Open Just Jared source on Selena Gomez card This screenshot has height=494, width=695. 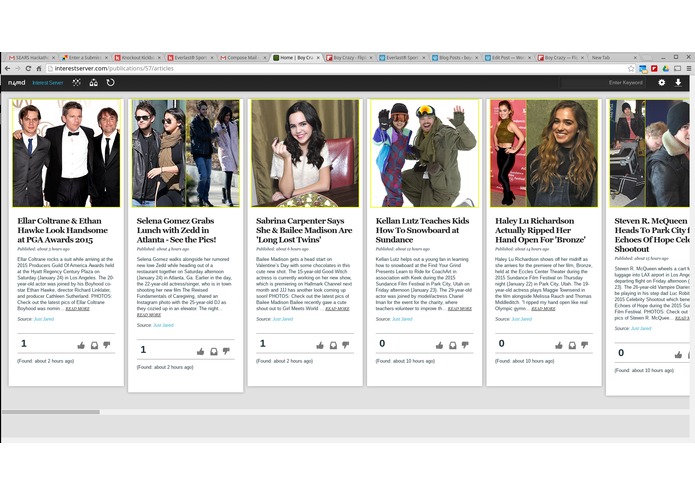pos(163,325)
